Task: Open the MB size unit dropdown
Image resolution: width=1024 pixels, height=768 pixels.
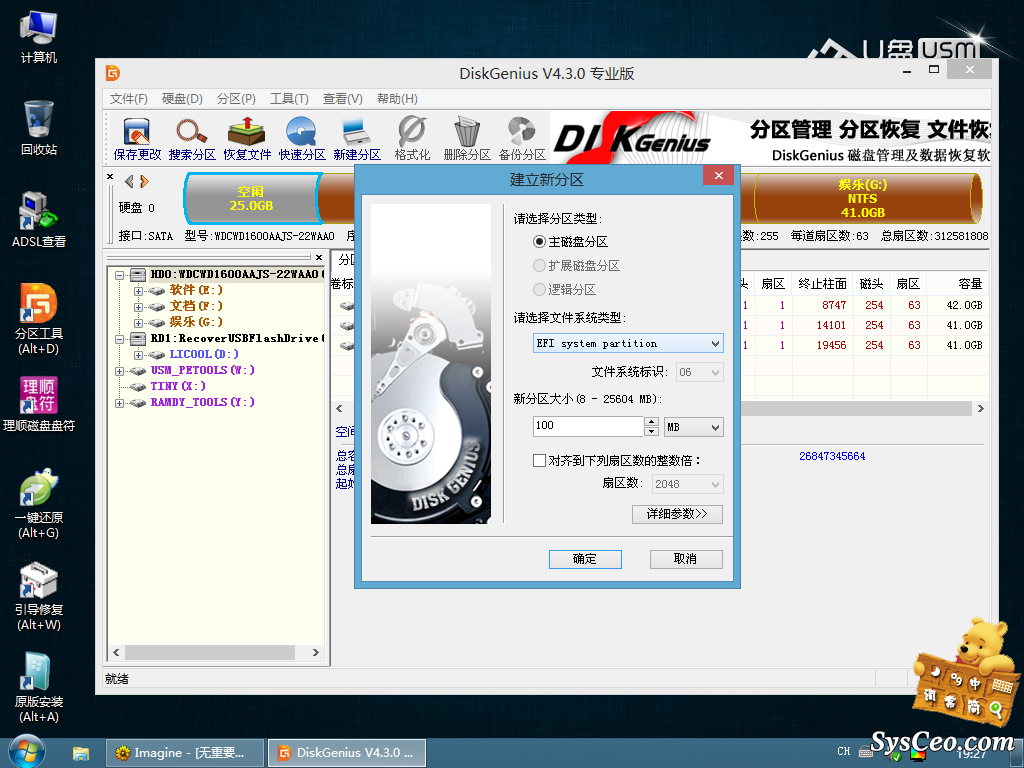Action: coord(694,427)
